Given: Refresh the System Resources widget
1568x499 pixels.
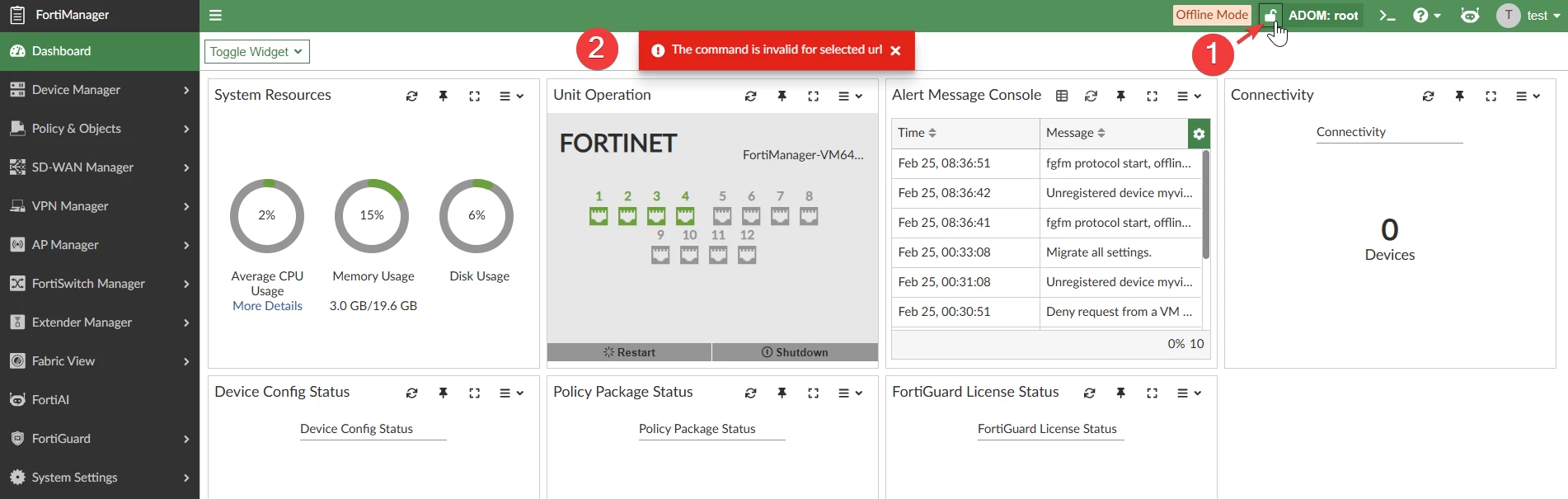Looking at the screenshot, I should 411,97.
